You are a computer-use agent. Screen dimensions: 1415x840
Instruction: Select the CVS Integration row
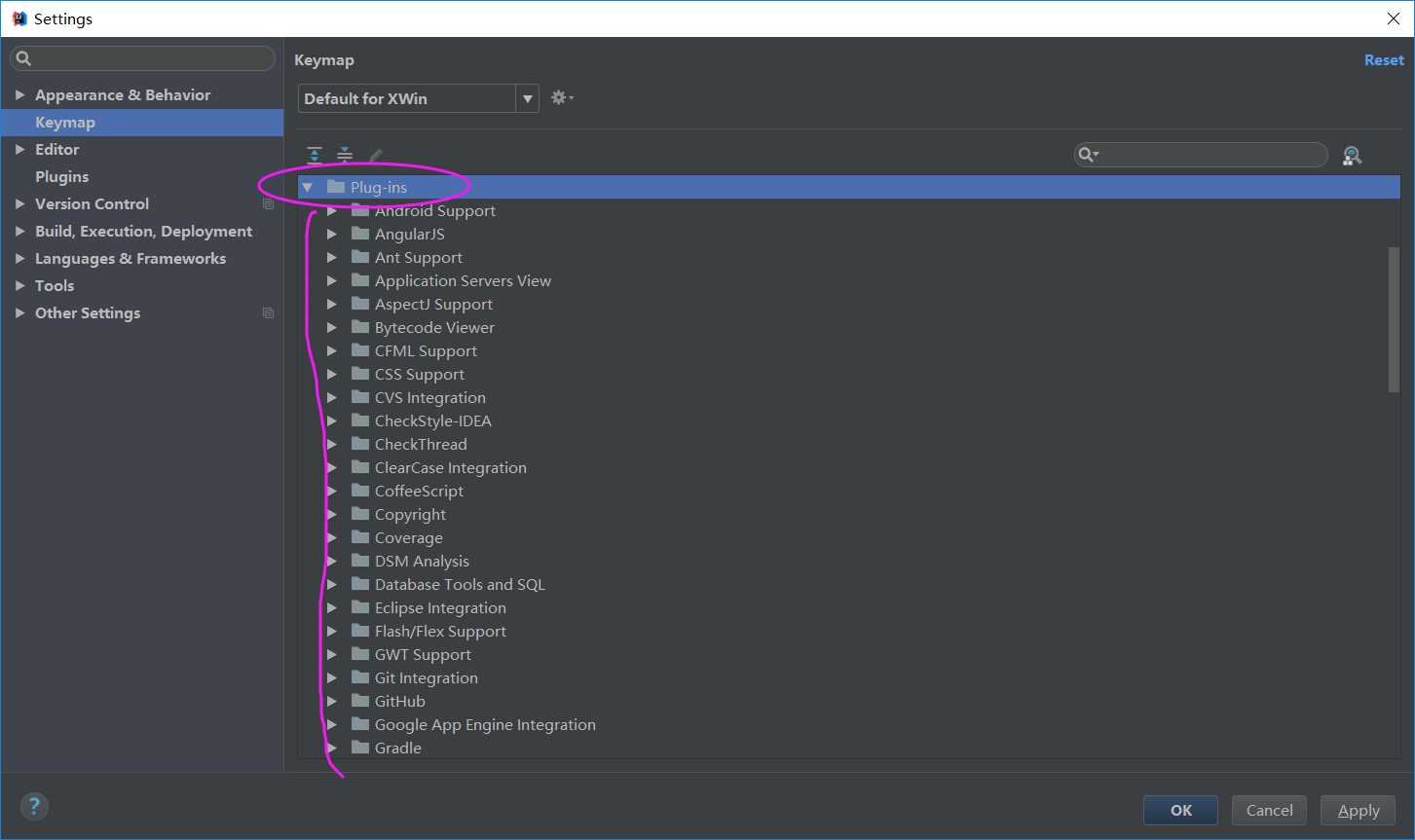pyautogui.click(x=849, y=397)
